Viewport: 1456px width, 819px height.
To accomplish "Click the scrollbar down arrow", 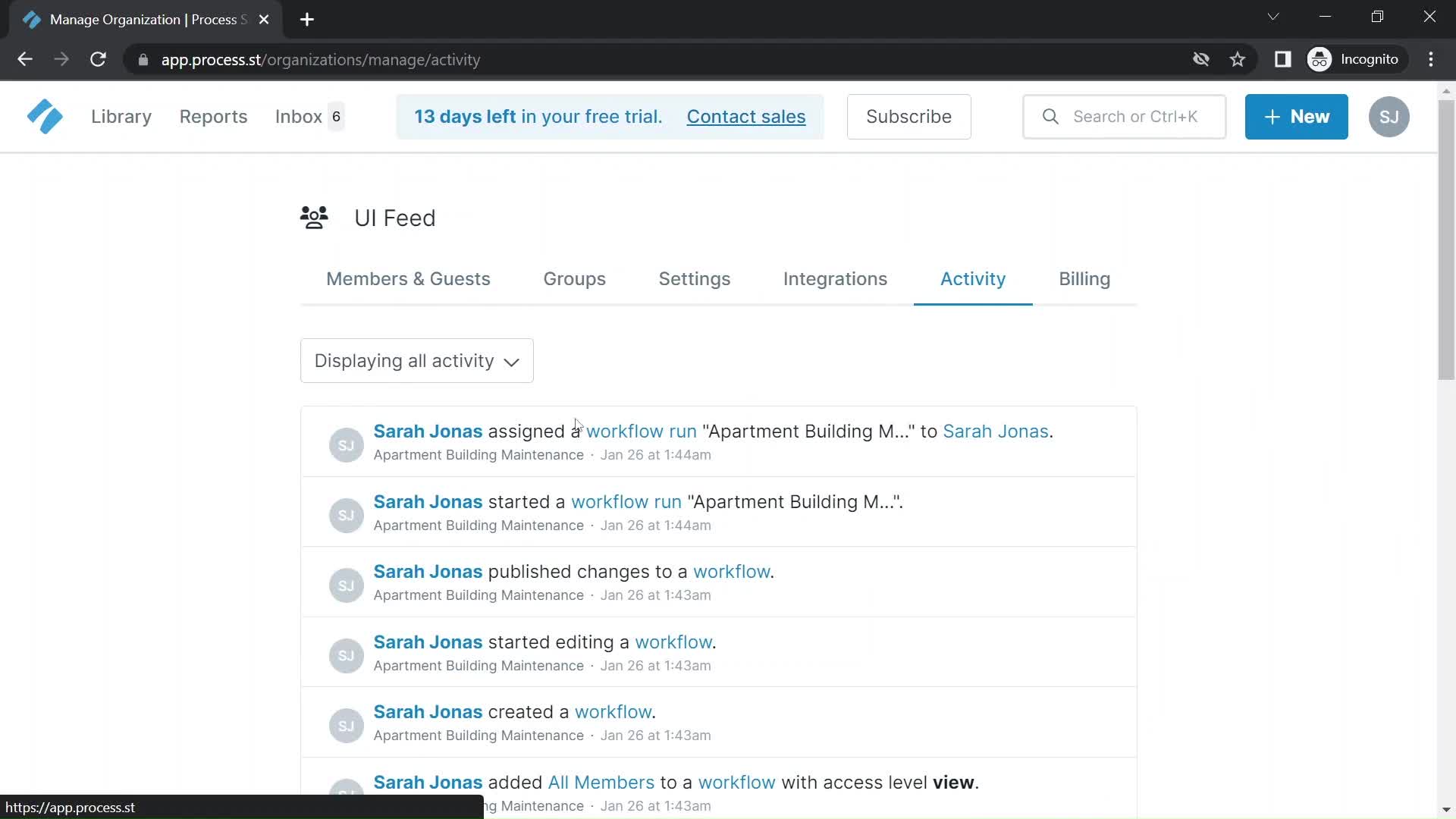I will (x=1445, y=810).
